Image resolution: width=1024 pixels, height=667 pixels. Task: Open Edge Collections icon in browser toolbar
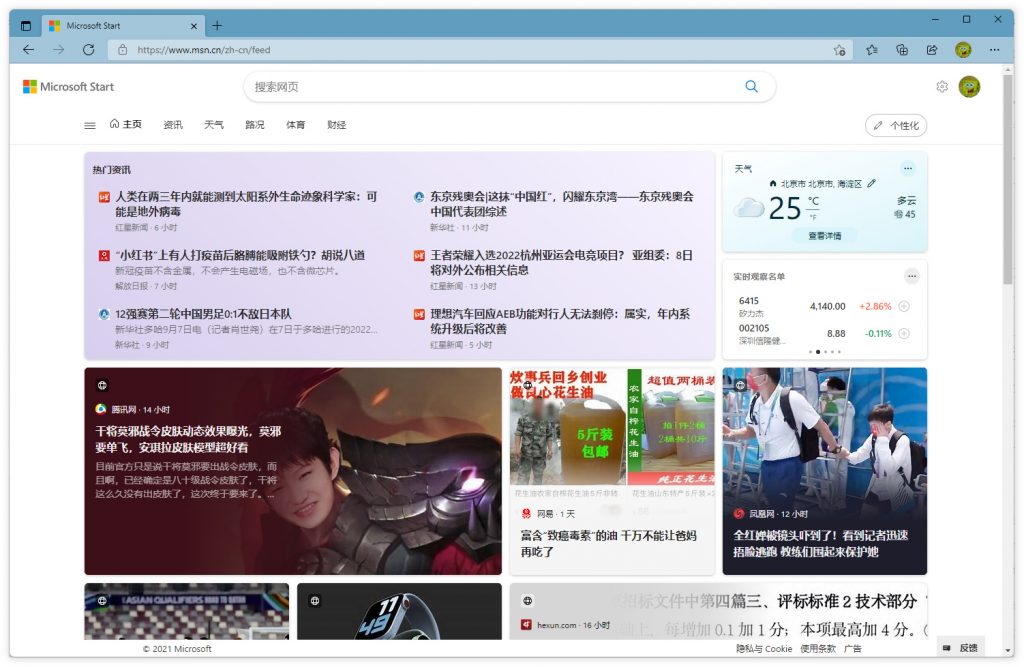pos(901,49)
